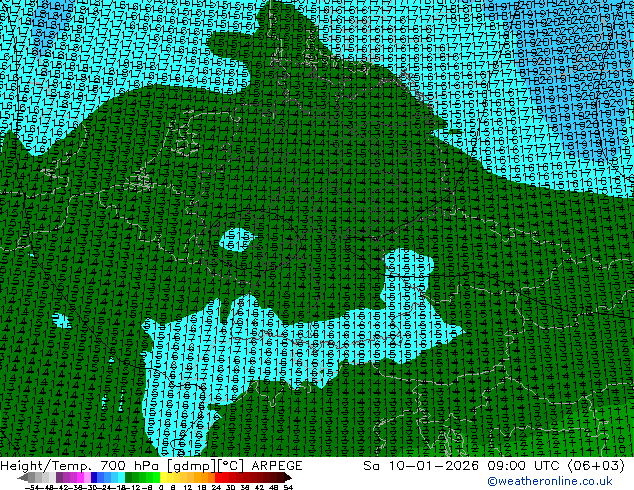Click the 09:00 UTC time text

(x=524, y=466)
